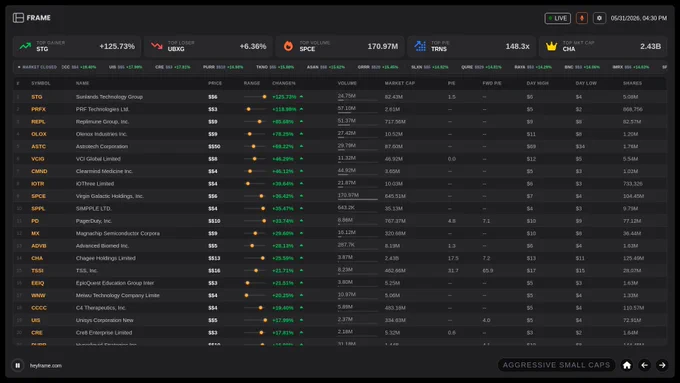Click the up arrow in WNW row
The width and height of the screenshot is (680, 383).
(x=301, y=295)
